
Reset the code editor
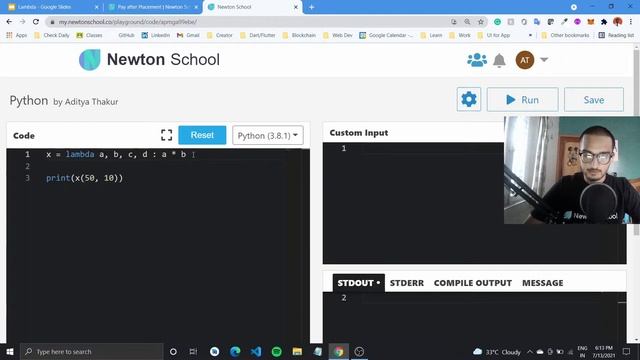(202, 135)
